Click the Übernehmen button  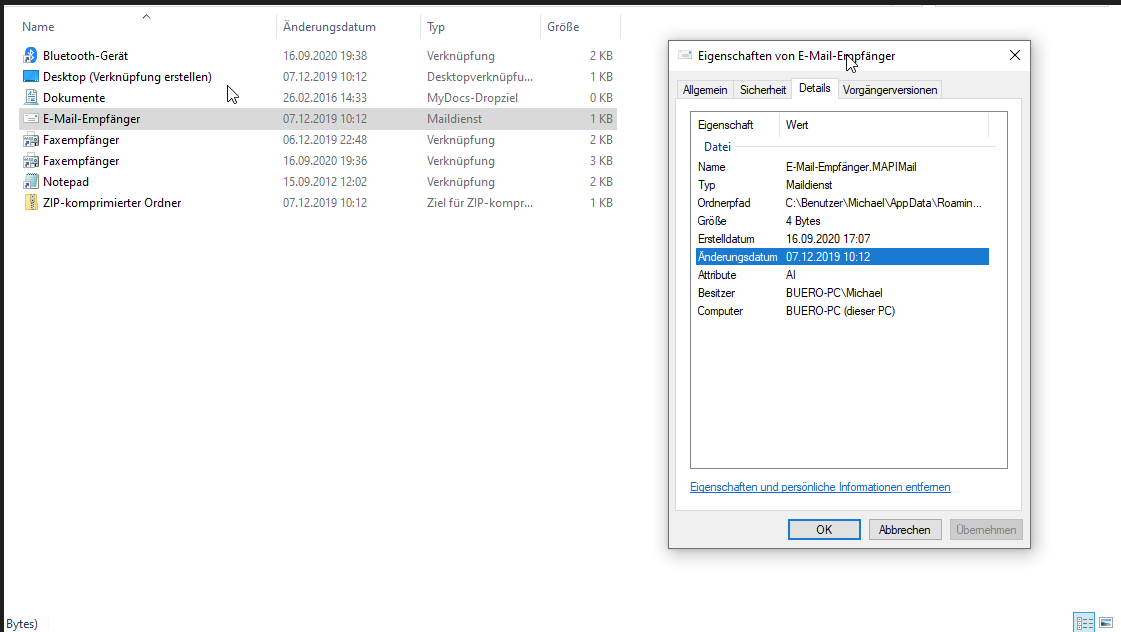click(986, 530)
